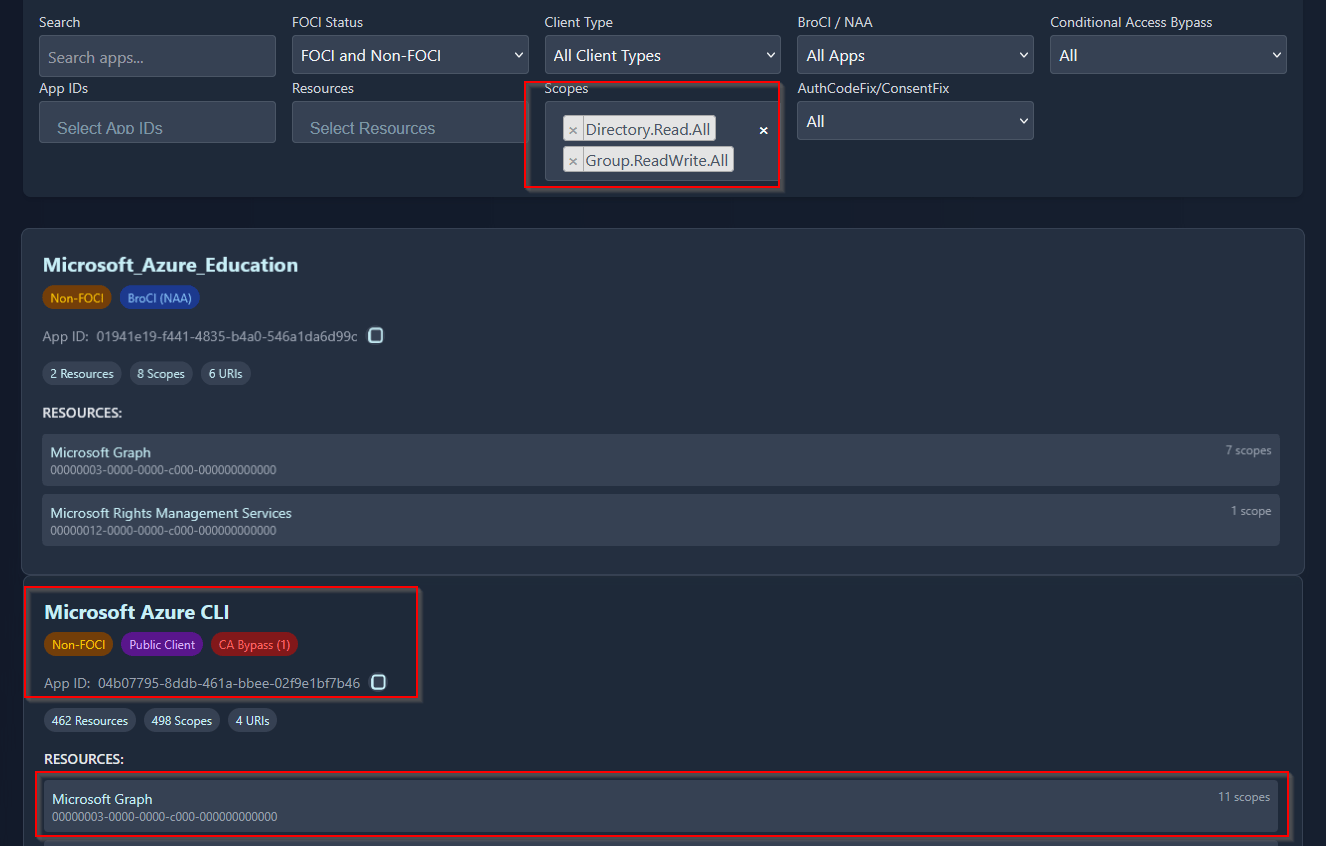Open the Client Type dropdown

662,56
